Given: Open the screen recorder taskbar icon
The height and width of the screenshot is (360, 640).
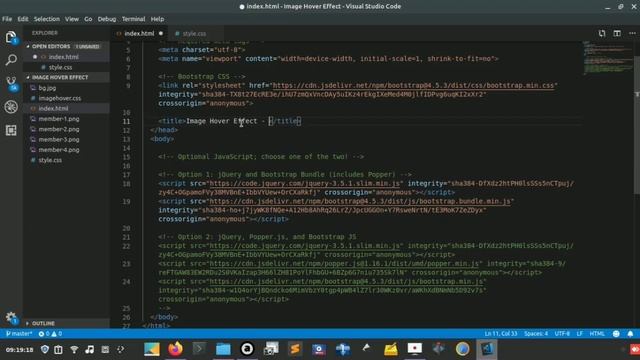Looking at the screenshot, I should pos(415,349).
